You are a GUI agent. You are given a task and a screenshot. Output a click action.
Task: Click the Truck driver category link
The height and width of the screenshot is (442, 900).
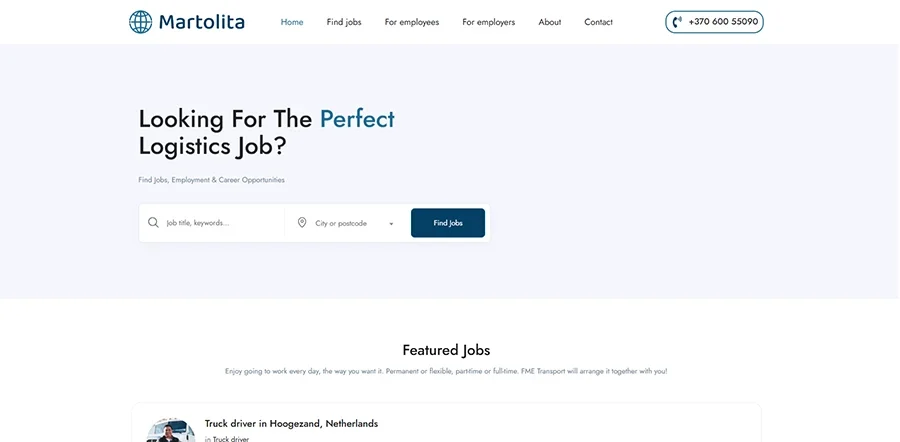(x=231, y=439)
